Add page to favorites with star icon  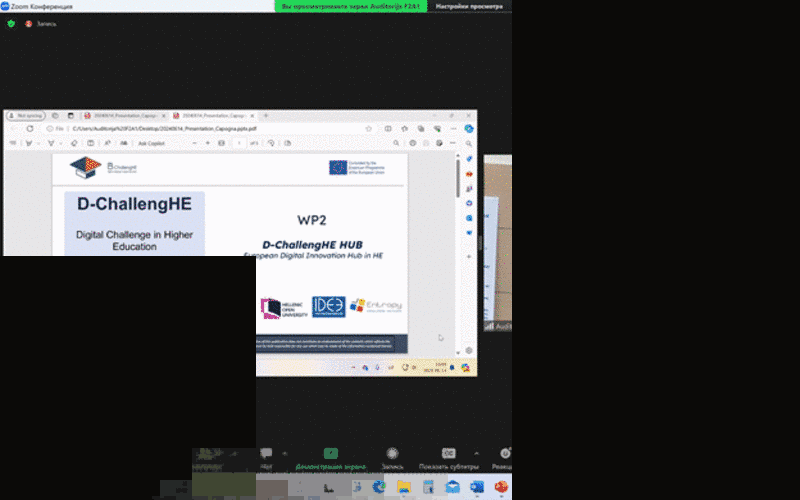[x=369, y=129]
